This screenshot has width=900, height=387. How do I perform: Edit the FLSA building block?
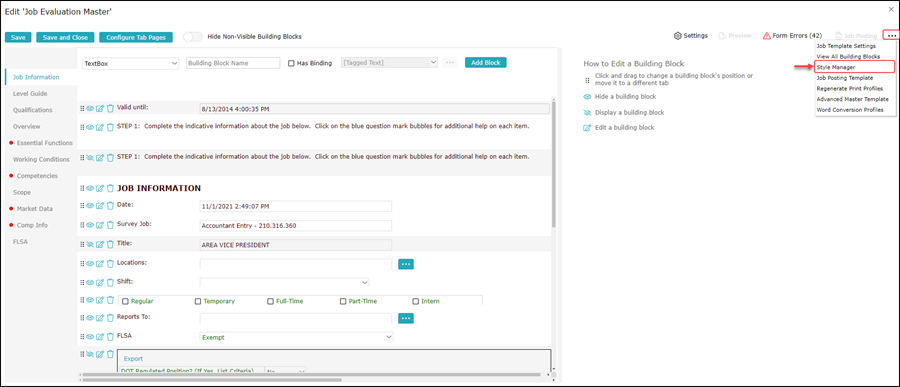[x=100, y=336]
